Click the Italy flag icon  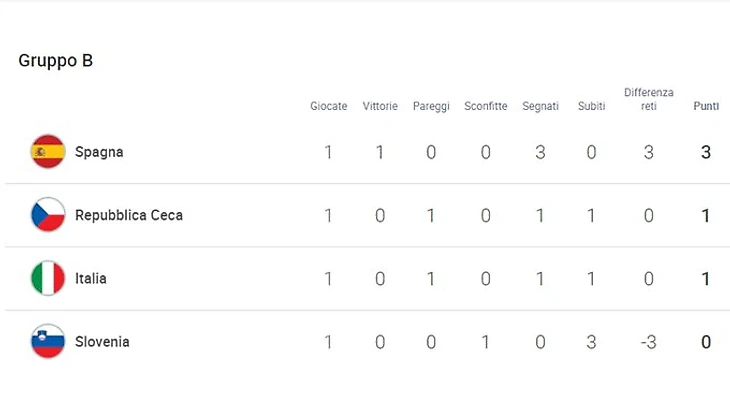pos(48,278)
